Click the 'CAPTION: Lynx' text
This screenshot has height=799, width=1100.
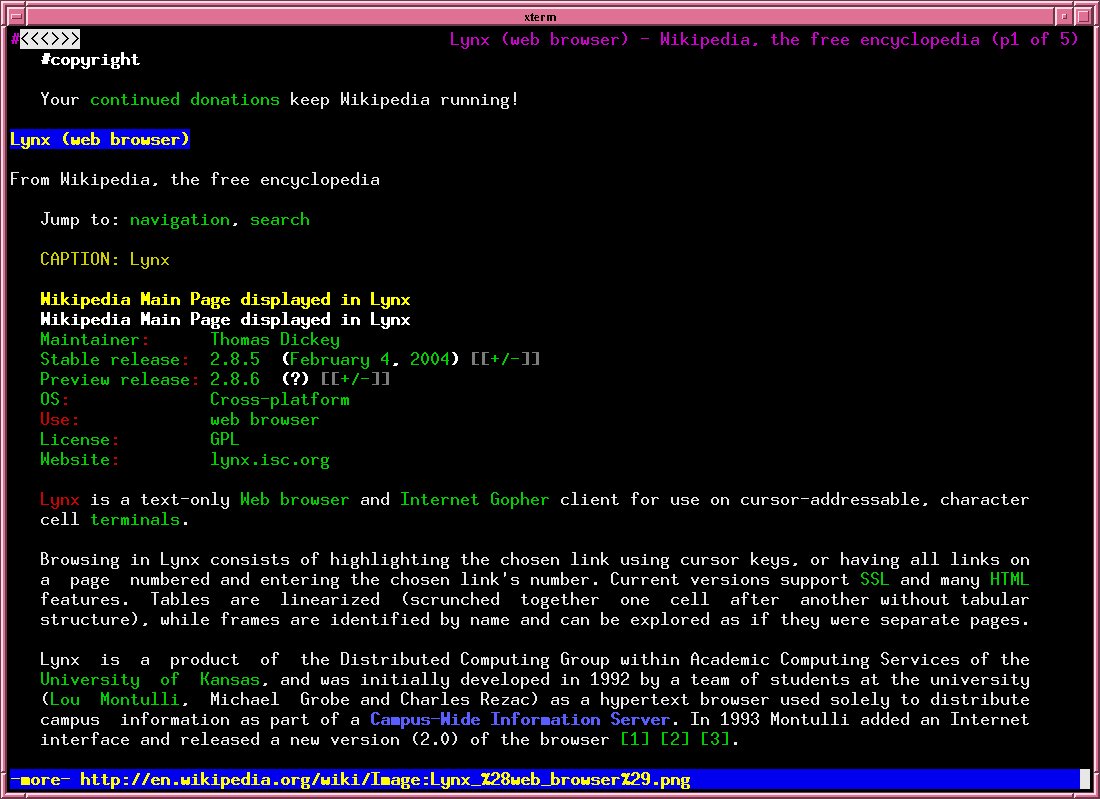[x=105, y=260]
